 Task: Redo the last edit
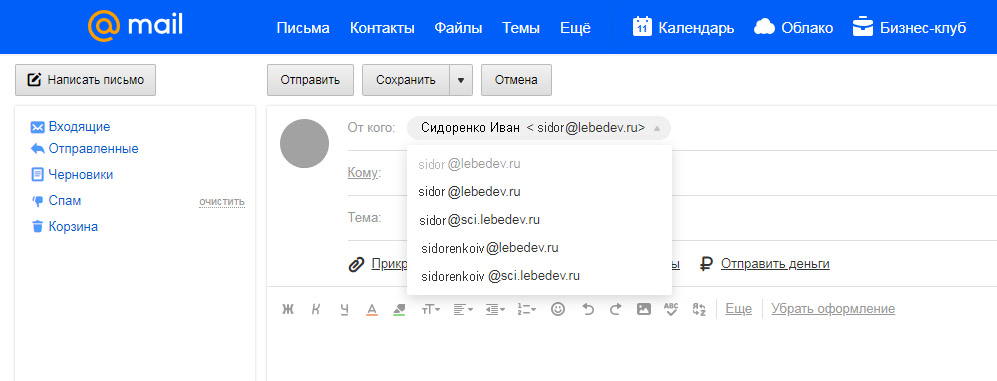(615, 309)
